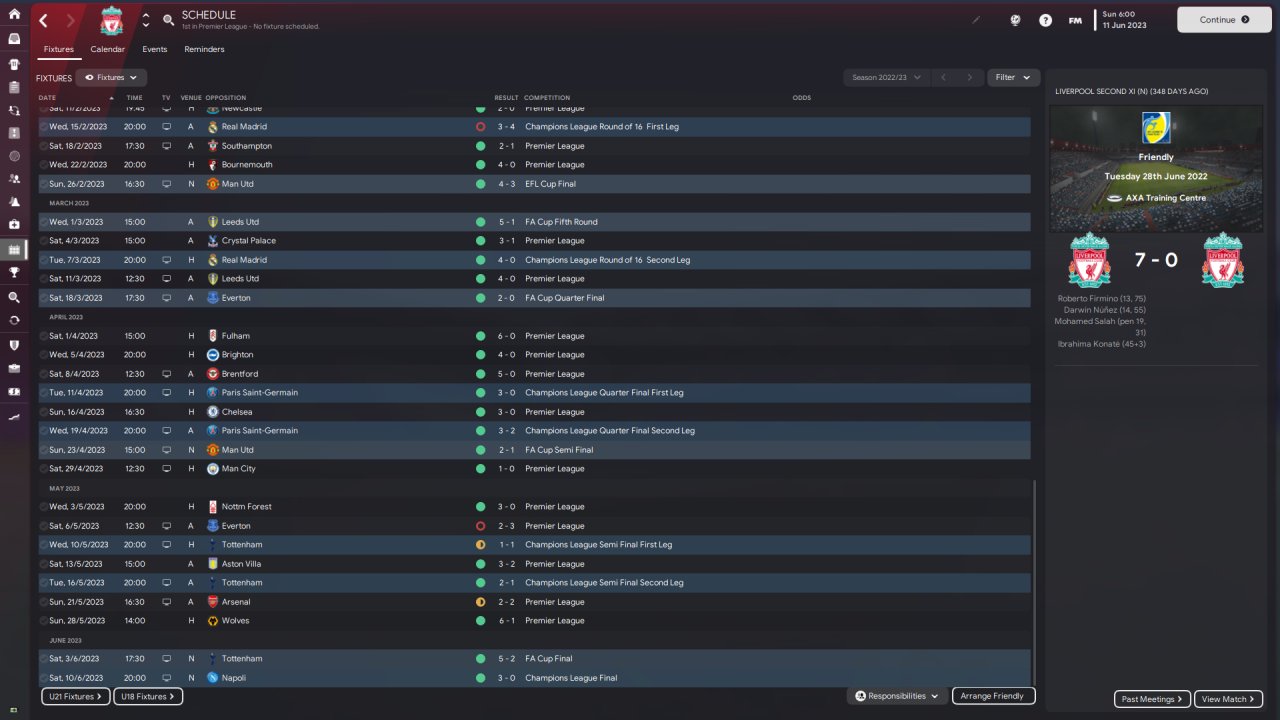Open the Season 2022/23 dropdown
1280x720 pixels.
886,77
